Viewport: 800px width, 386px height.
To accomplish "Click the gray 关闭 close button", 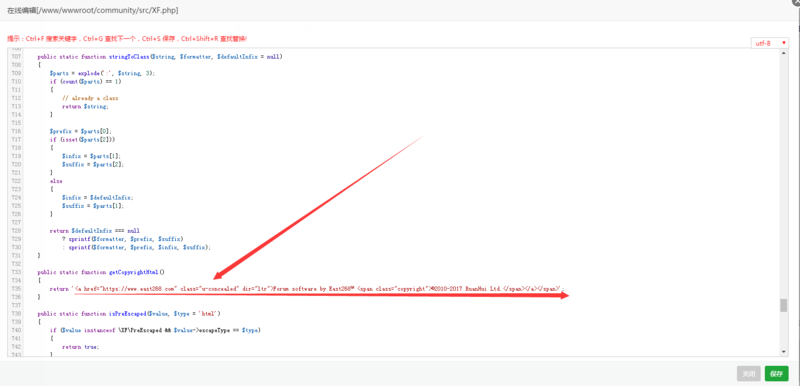I will 748,374.
